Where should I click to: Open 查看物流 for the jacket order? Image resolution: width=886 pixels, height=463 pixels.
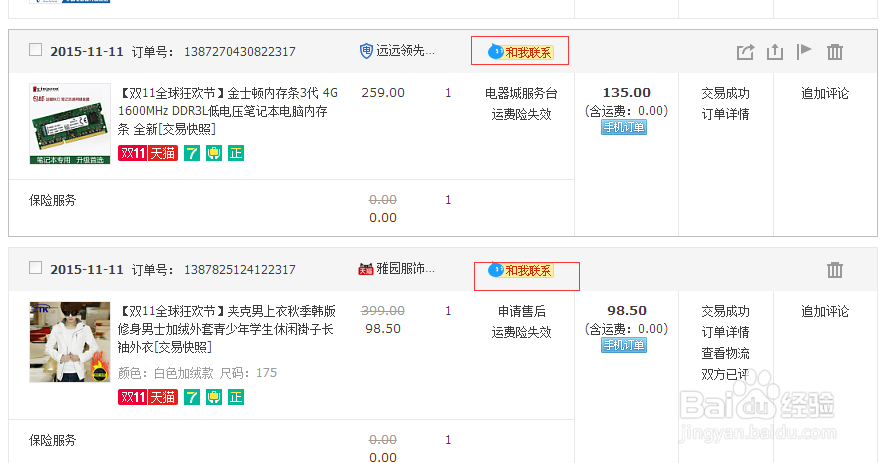(725, 353)
